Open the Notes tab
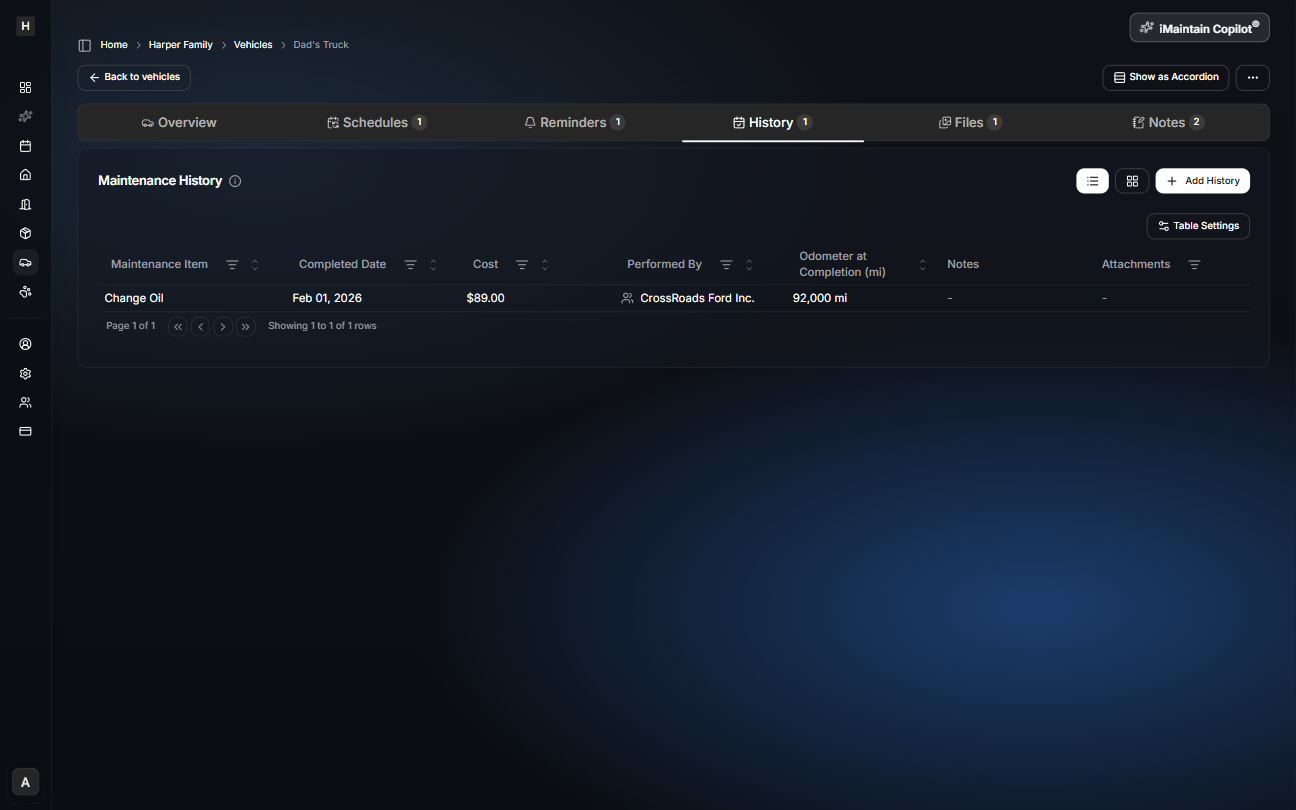Image resolution: width=1296 pixels, height=810 pixels. tap(1167, 121)
